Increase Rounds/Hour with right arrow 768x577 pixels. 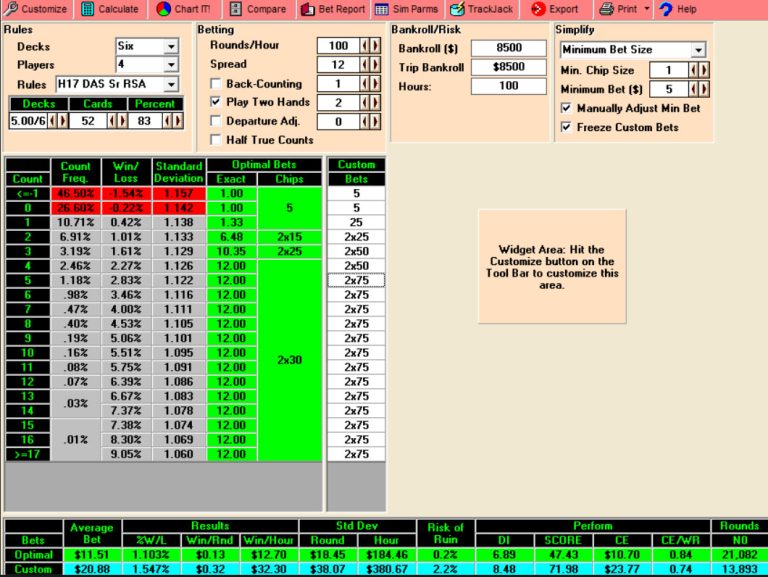click(376, 46)
